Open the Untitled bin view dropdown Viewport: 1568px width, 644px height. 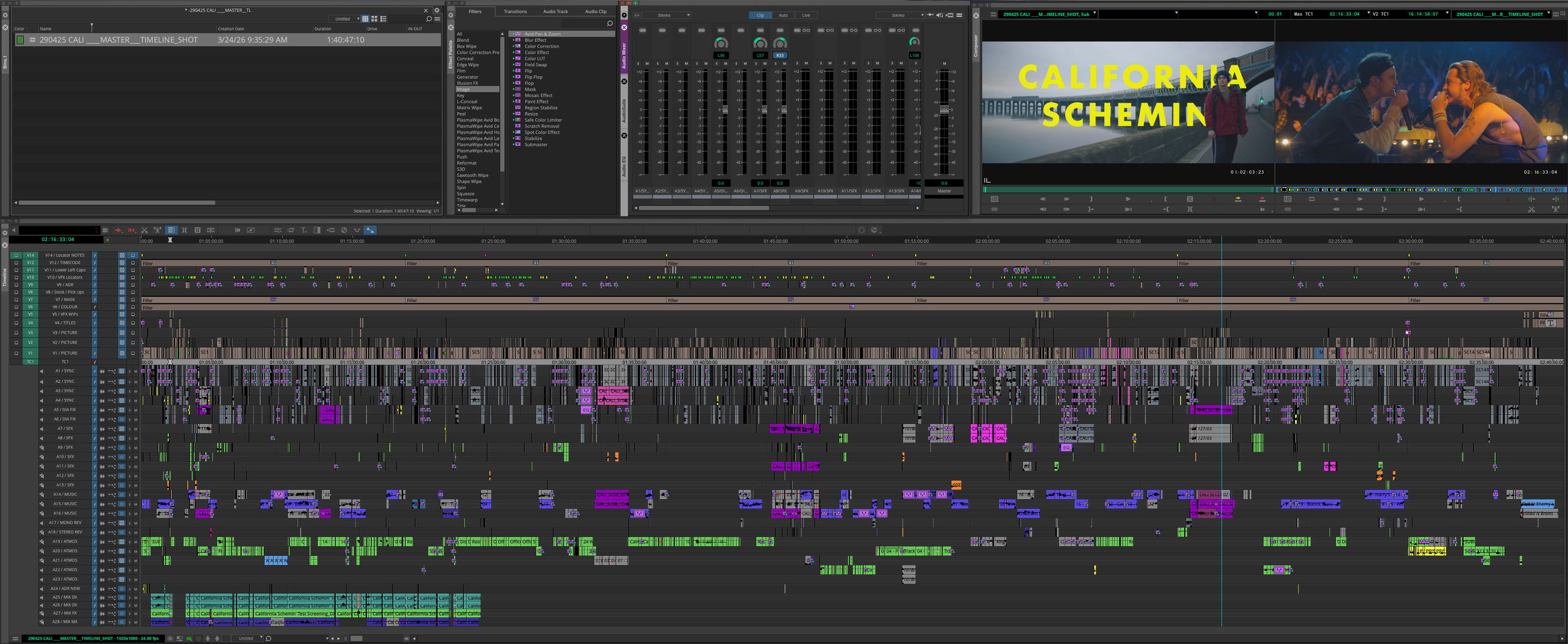tap(344, 19)
